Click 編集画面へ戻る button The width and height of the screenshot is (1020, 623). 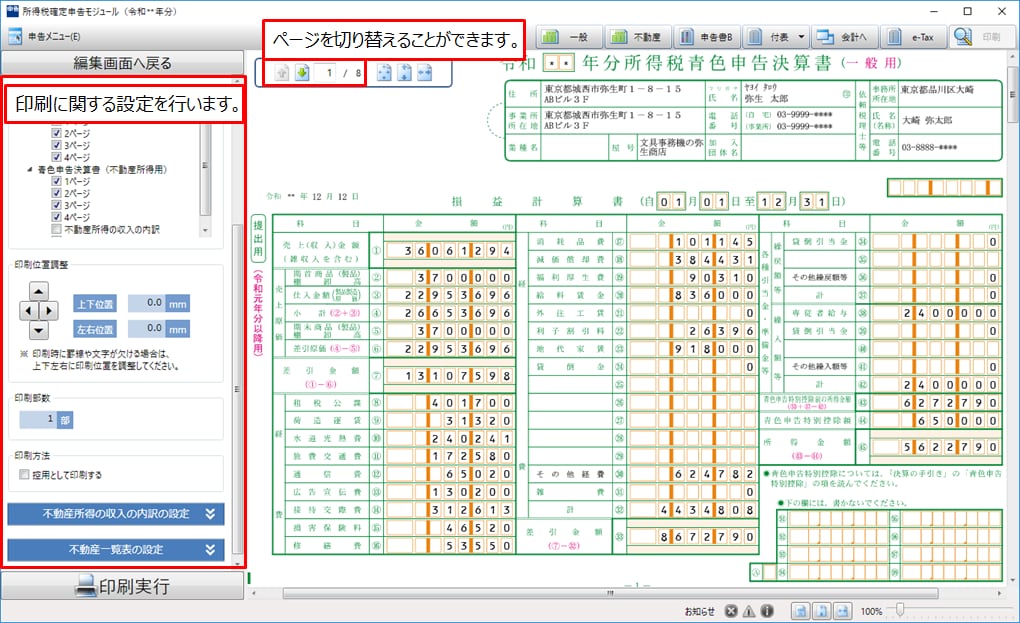pos(122,63)
